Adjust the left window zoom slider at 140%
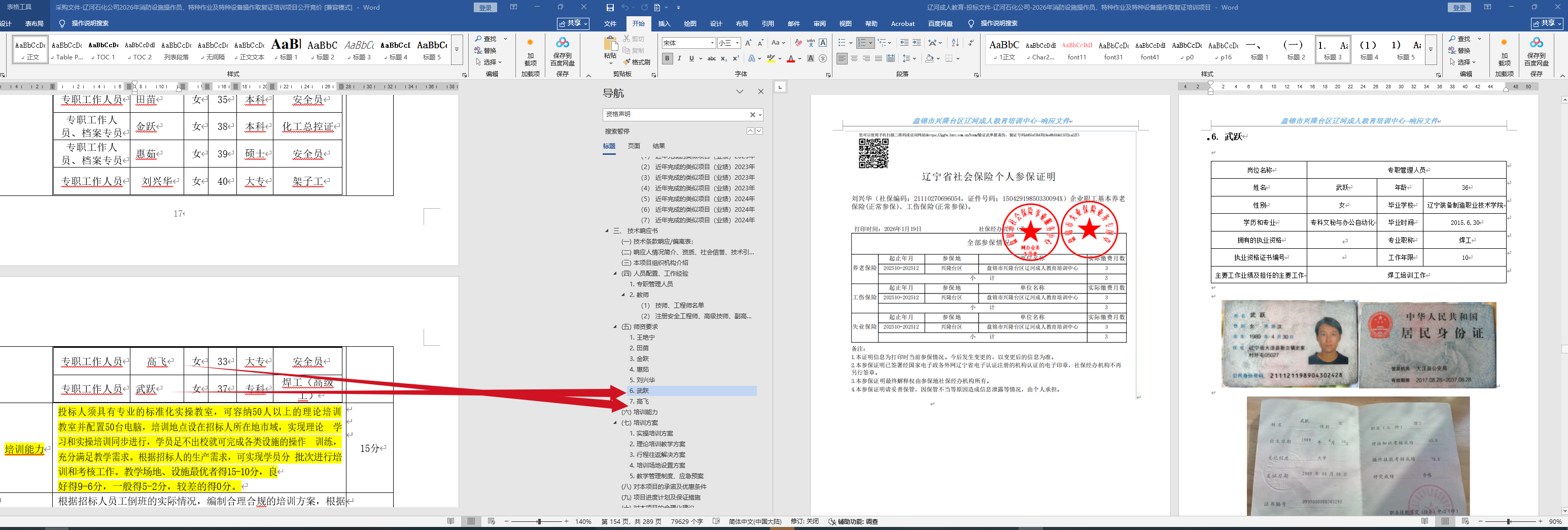1568x530 pixels. (x=539, y=521)
